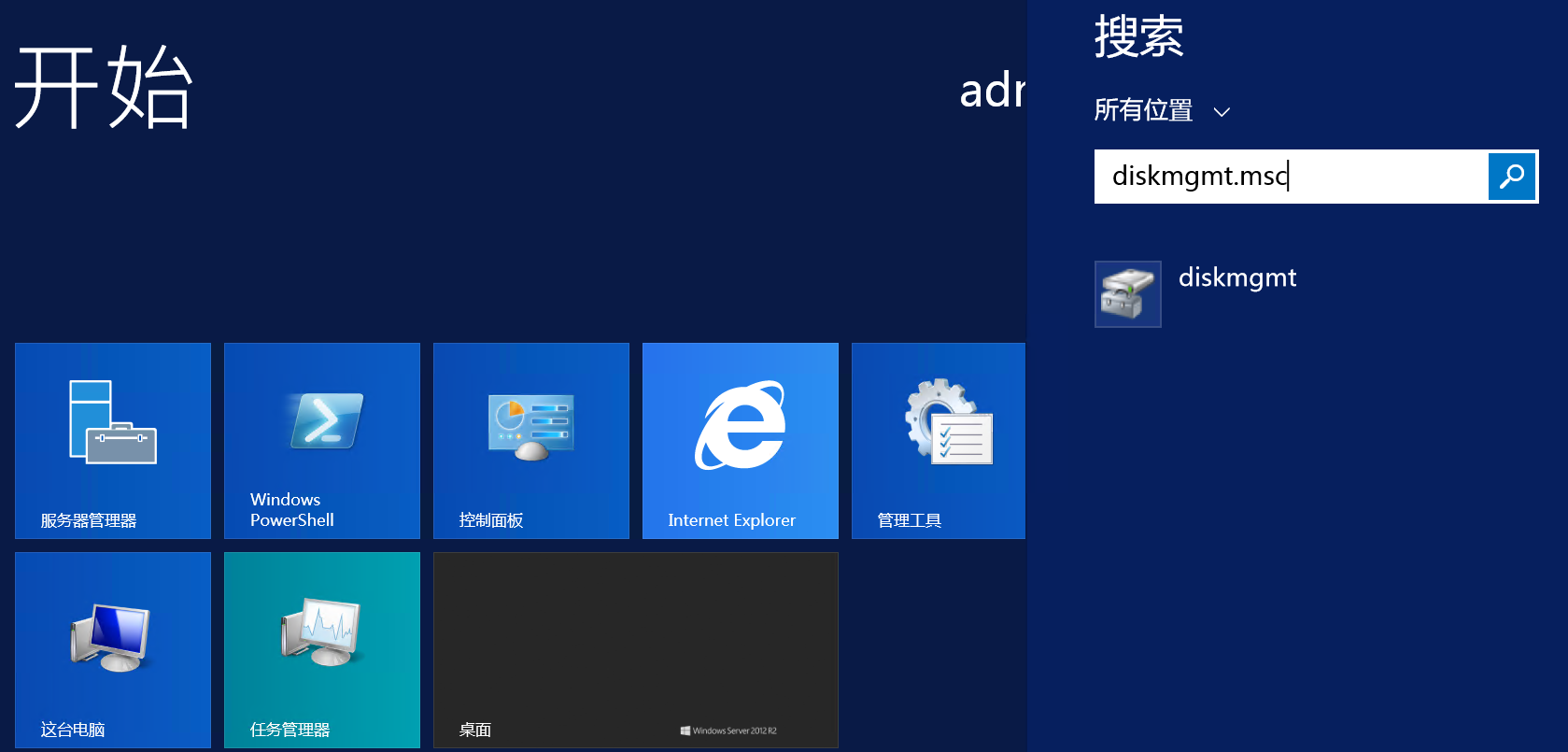The width and height of the screenshot is (1568, 752).
Task: Launch the Windows PowerShell tile
Action: pyautogui.click(x=322, y=440)
